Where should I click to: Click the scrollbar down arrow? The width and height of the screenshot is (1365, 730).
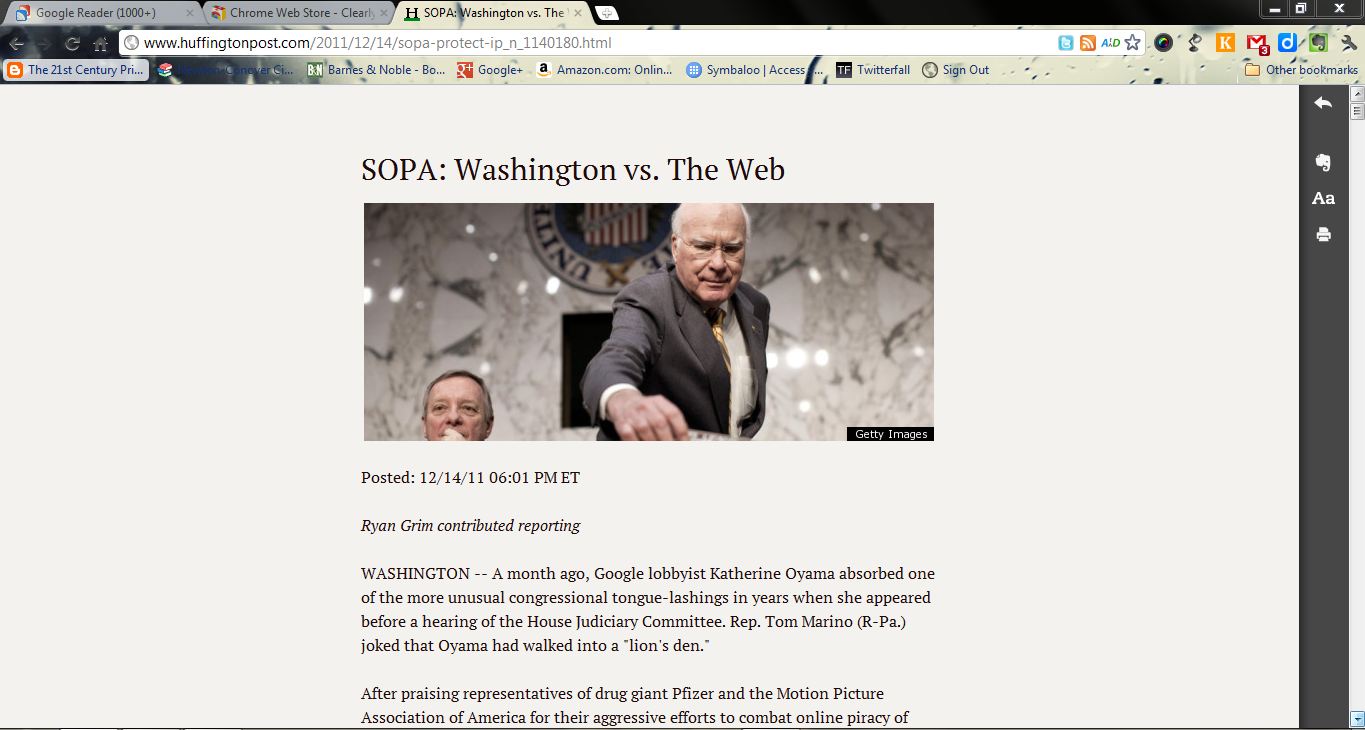[1357, 718]
